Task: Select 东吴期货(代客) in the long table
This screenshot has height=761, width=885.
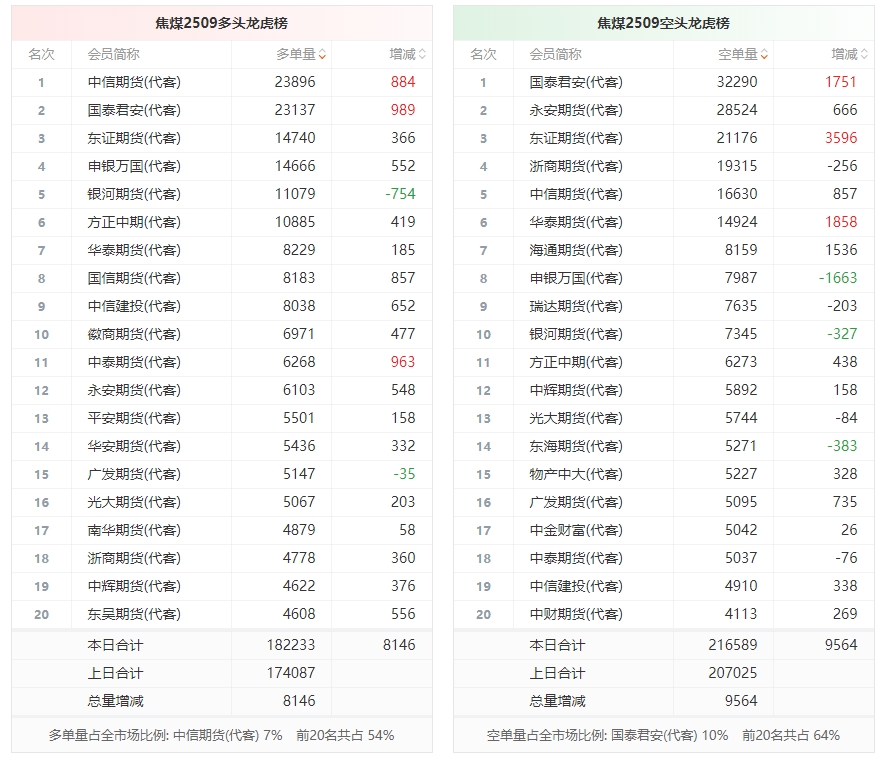Action: pos(134,614)
